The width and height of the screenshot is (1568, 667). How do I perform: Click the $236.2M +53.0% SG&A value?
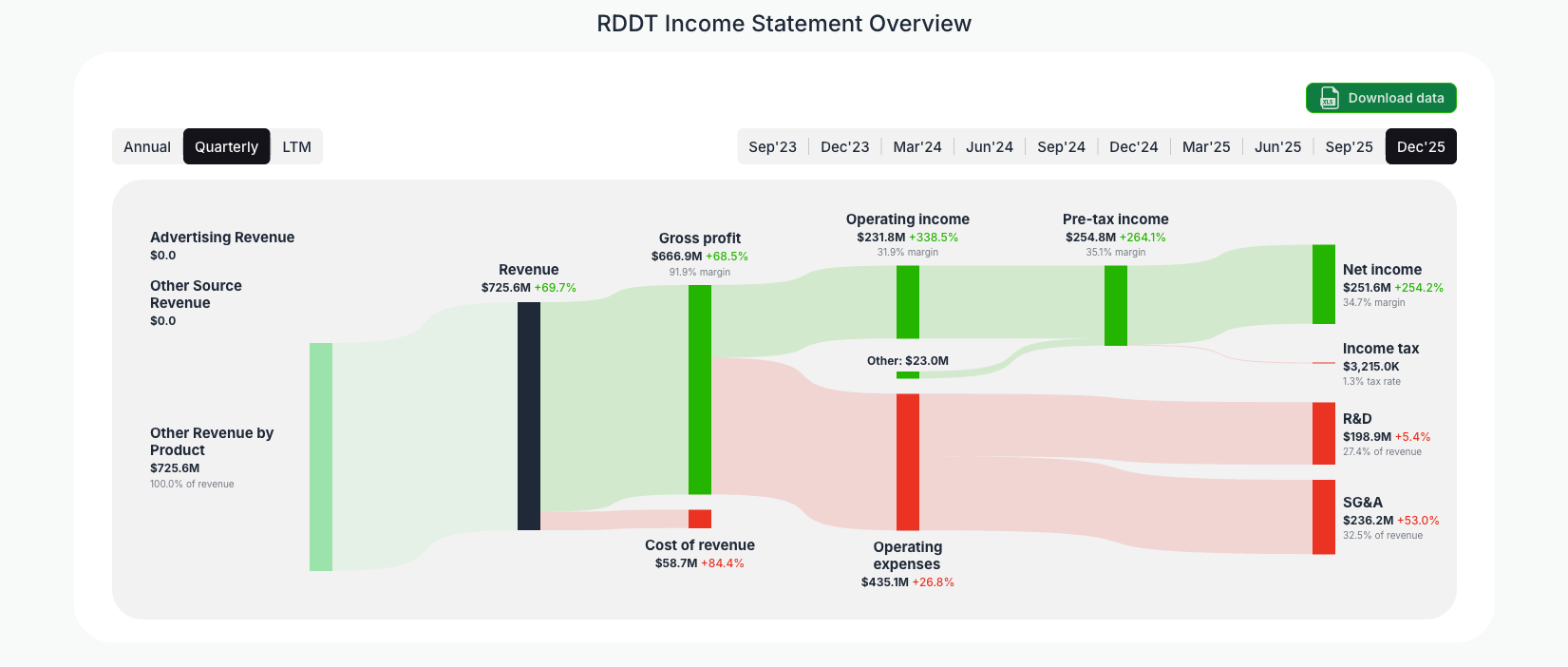(x=1391, y=521)
